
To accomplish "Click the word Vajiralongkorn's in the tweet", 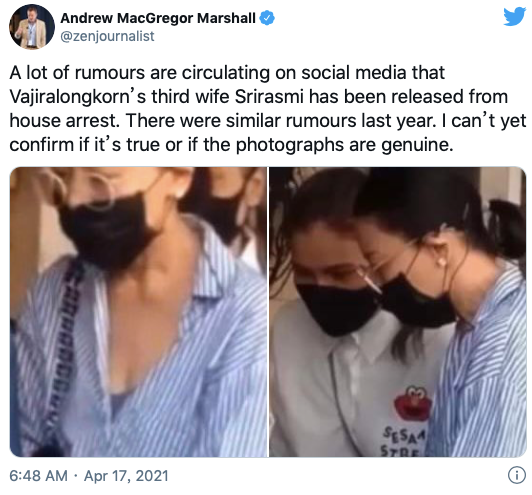I will click(x=78, y=97).
